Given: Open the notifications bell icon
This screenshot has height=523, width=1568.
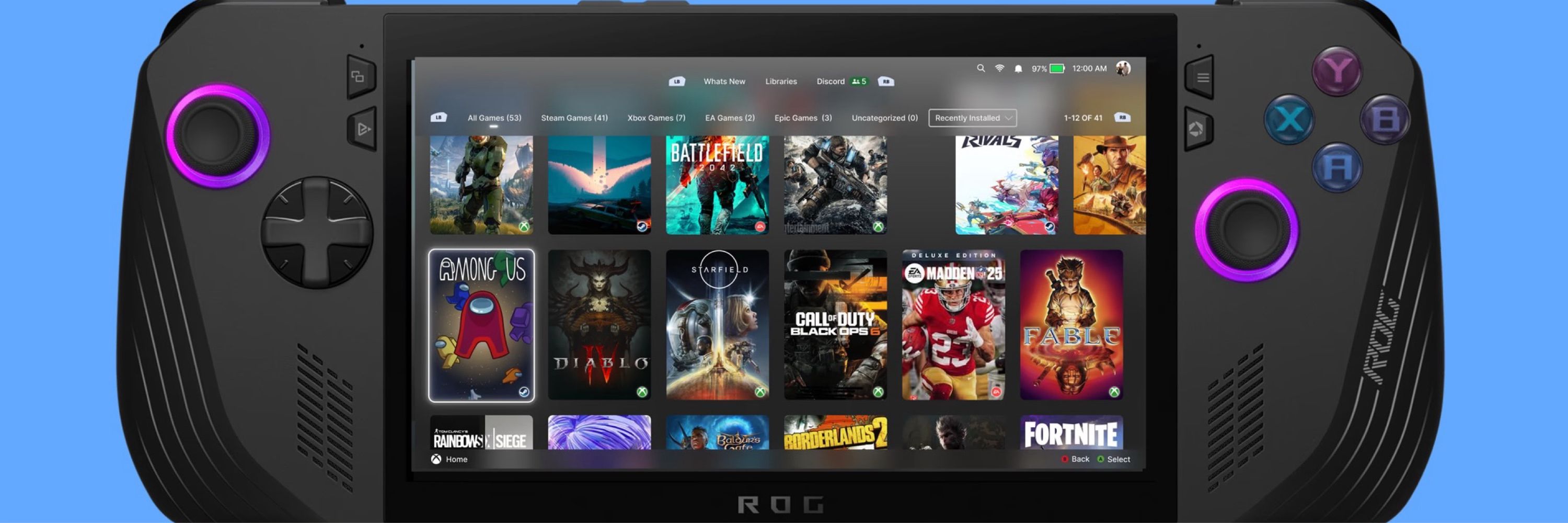Looking at the screenshot, I should click(1018, 69).
